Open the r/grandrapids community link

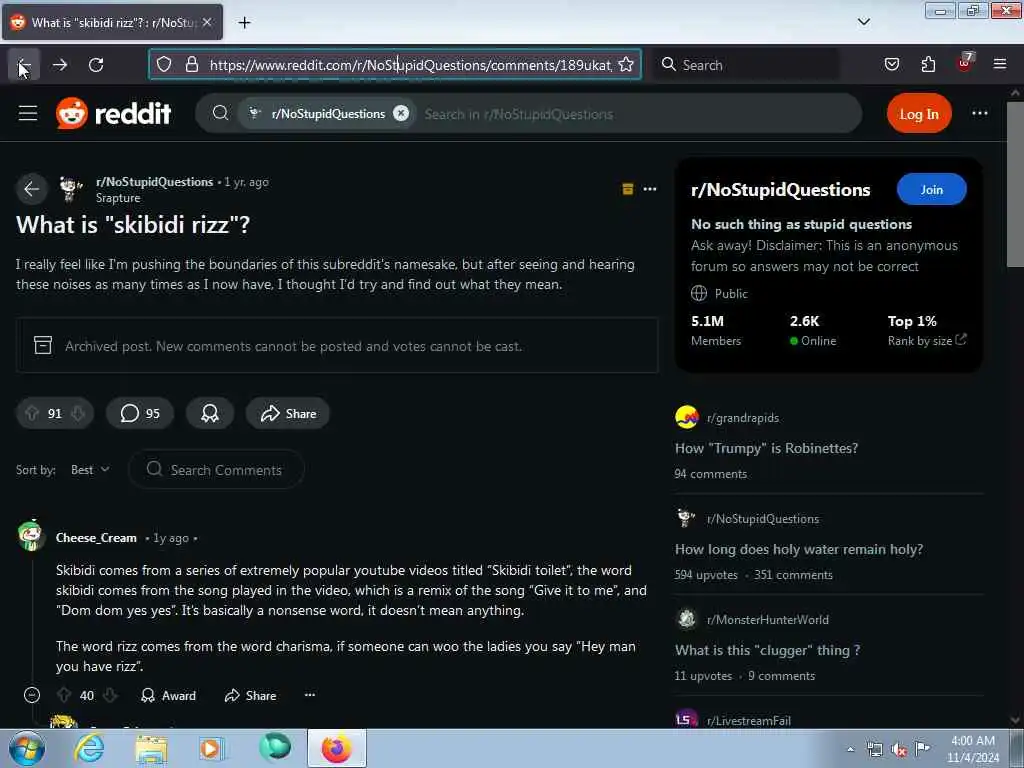(x=743, y=418)
